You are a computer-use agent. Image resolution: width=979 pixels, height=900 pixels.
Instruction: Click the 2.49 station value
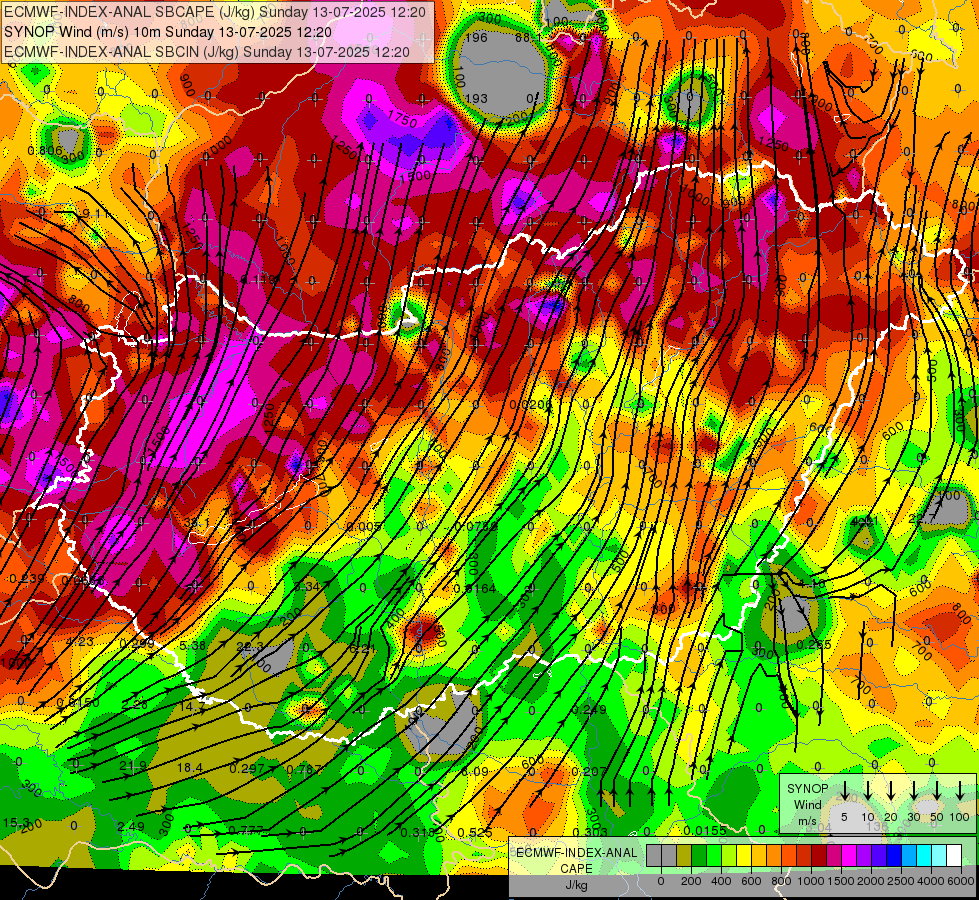click(130, 827)
